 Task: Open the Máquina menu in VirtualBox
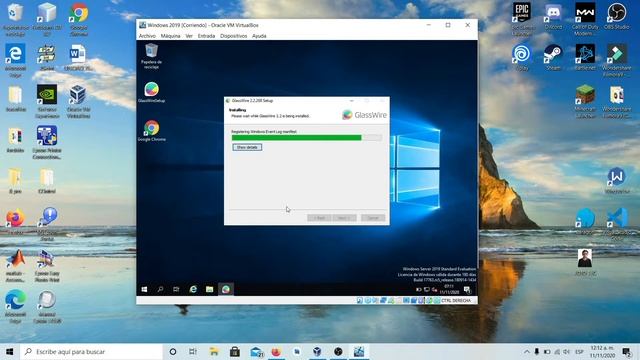coord(170,36)
